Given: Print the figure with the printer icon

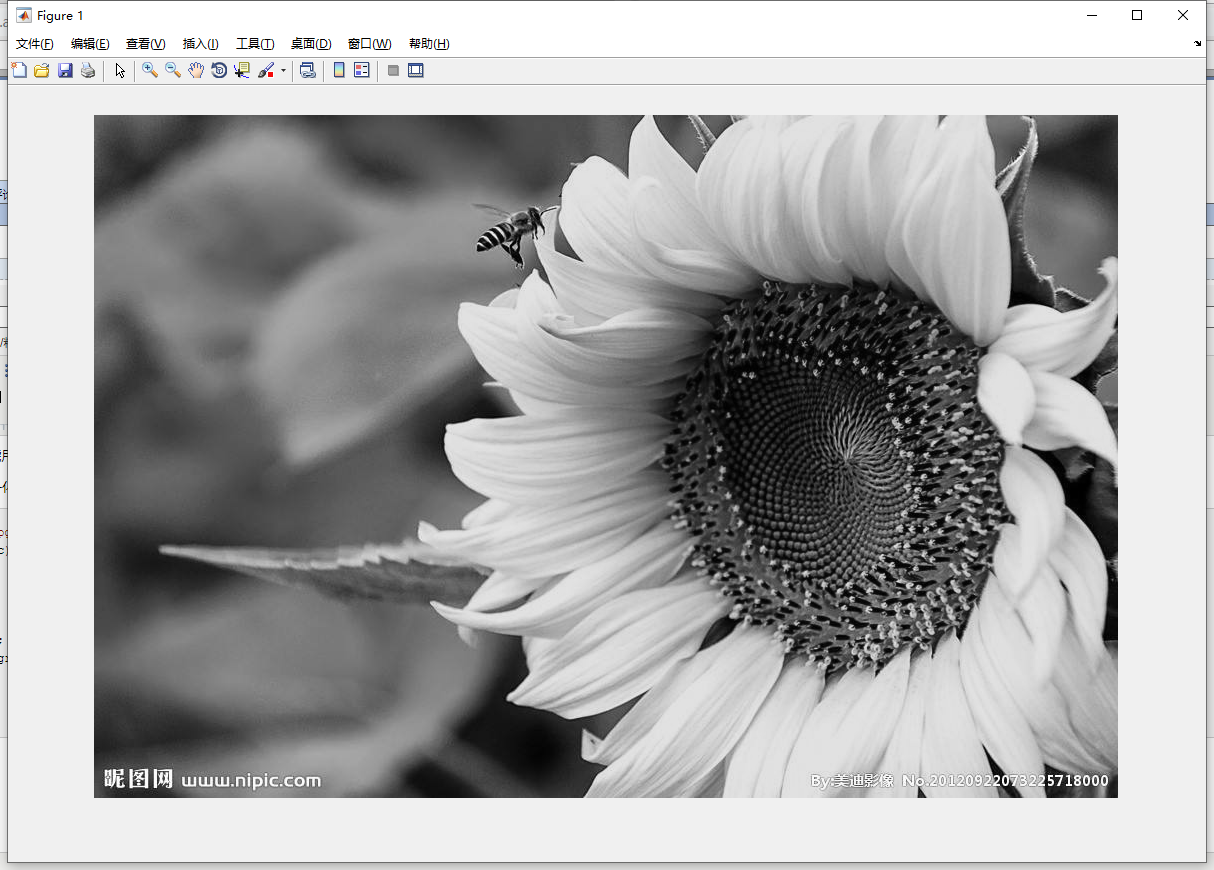Looking at the screenshot, I should (88, 70).
